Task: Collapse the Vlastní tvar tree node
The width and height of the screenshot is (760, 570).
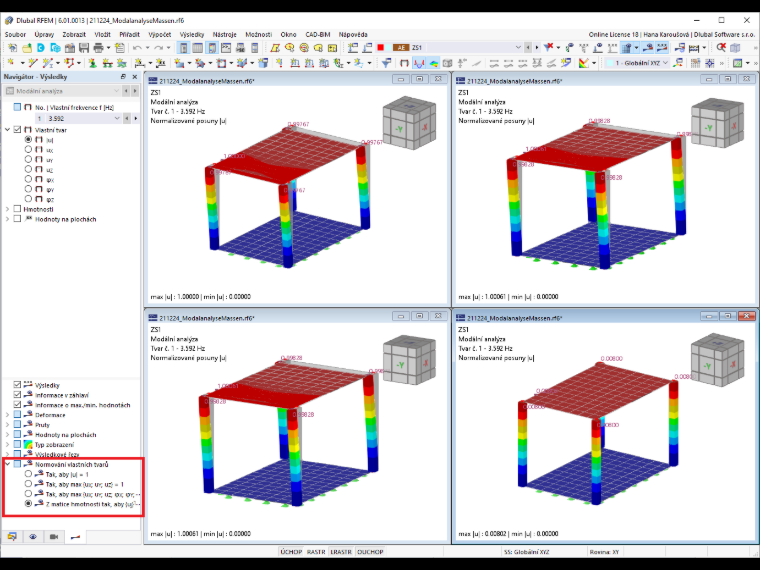Action: point(7,130)
